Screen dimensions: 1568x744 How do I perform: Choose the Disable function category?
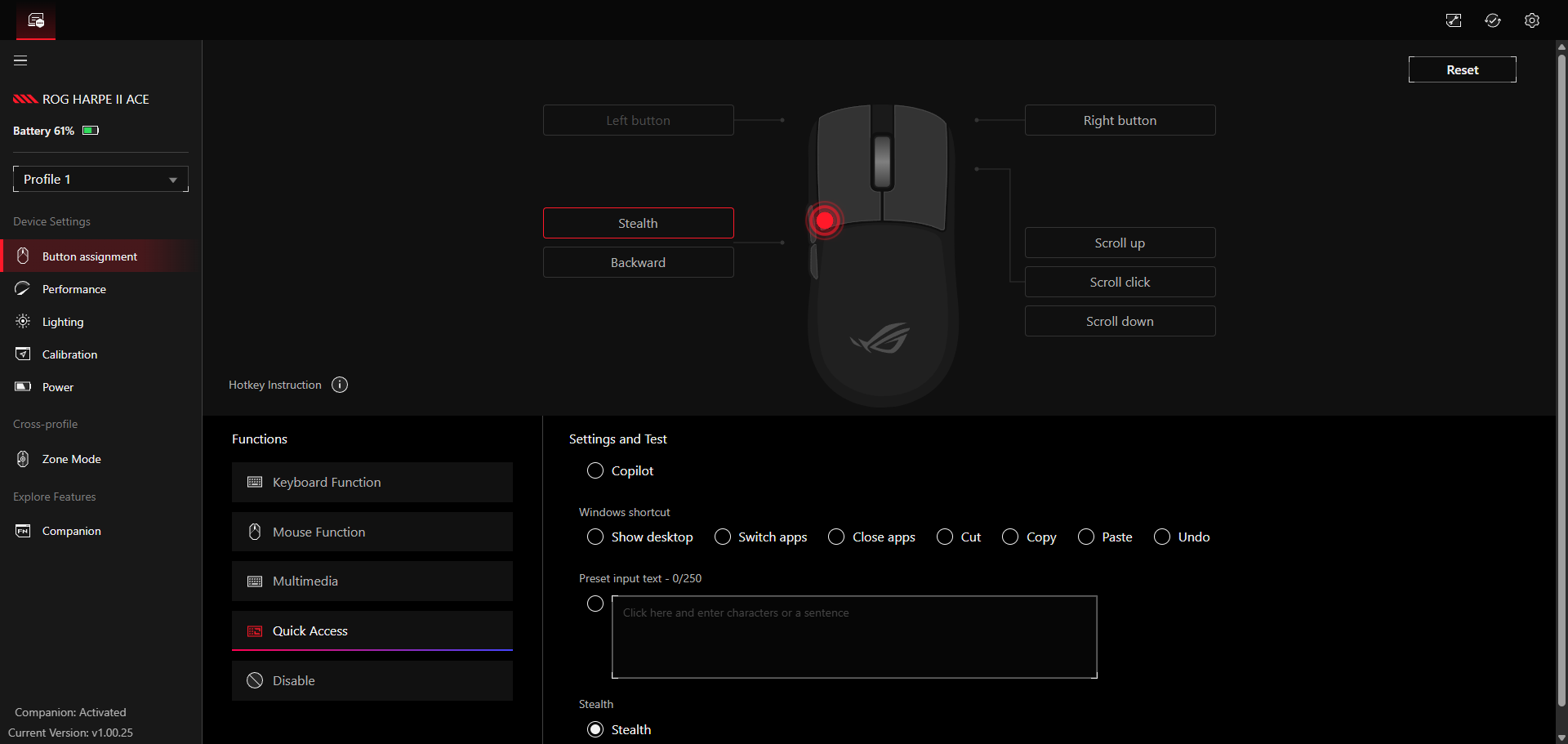(372, 680)
